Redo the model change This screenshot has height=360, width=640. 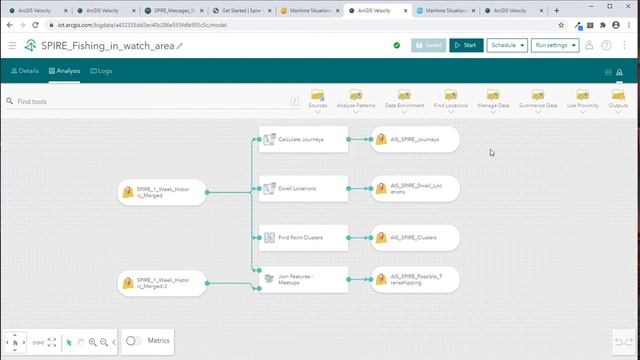tap(629, 342)
